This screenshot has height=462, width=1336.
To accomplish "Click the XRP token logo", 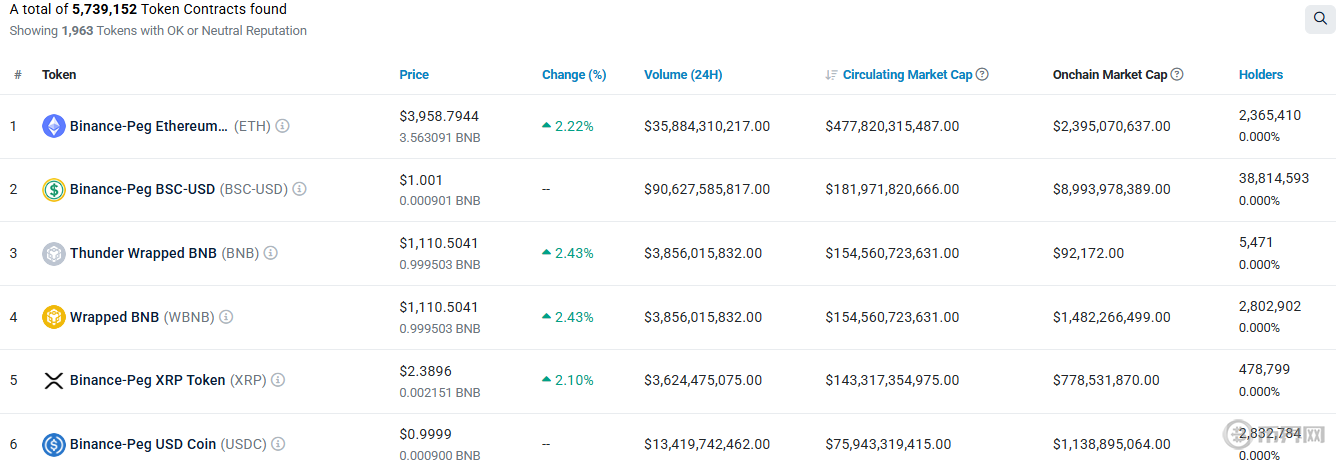I will tap(53, 380).
